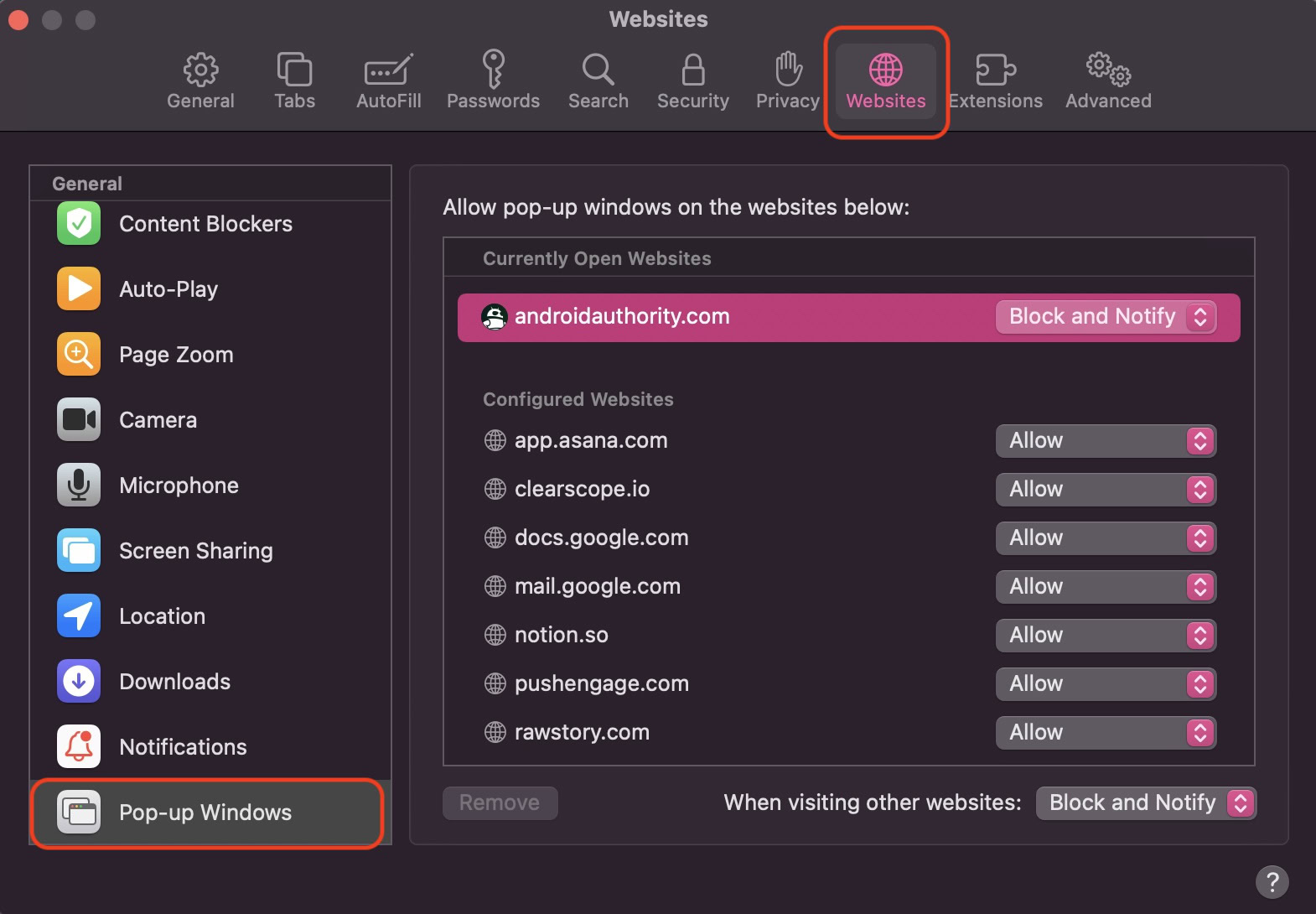Viewport: 1316px width, 914px height.
Task: Select the Passwords key icon
Action: click(x=493, y=70)
